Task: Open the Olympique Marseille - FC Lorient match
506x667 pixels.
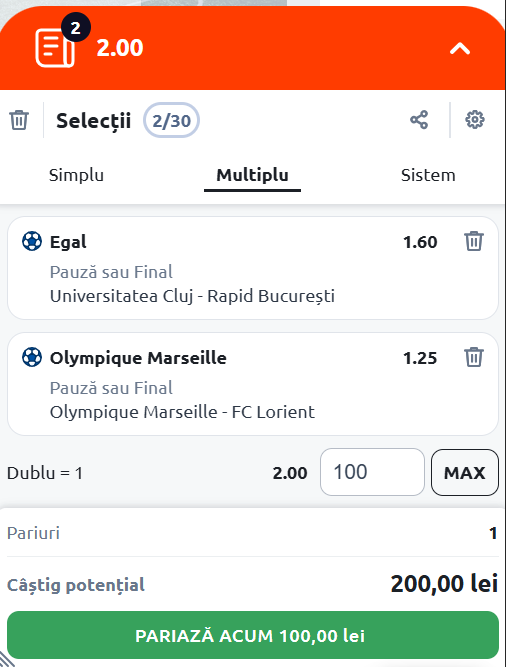Action: pos(182,412)
